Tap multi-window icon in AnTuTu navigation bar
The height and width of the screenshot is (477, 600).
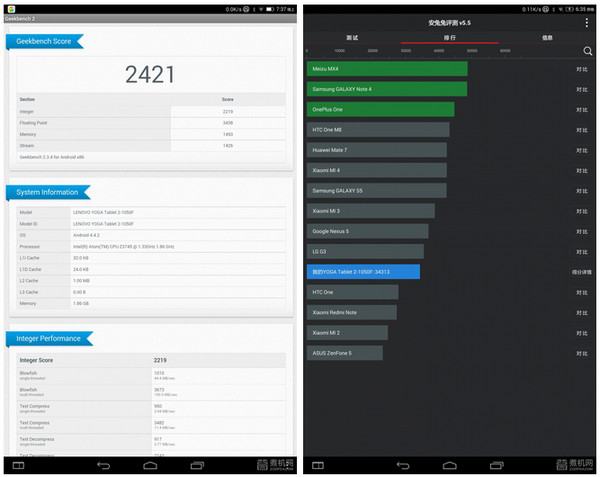pos(318,465)
